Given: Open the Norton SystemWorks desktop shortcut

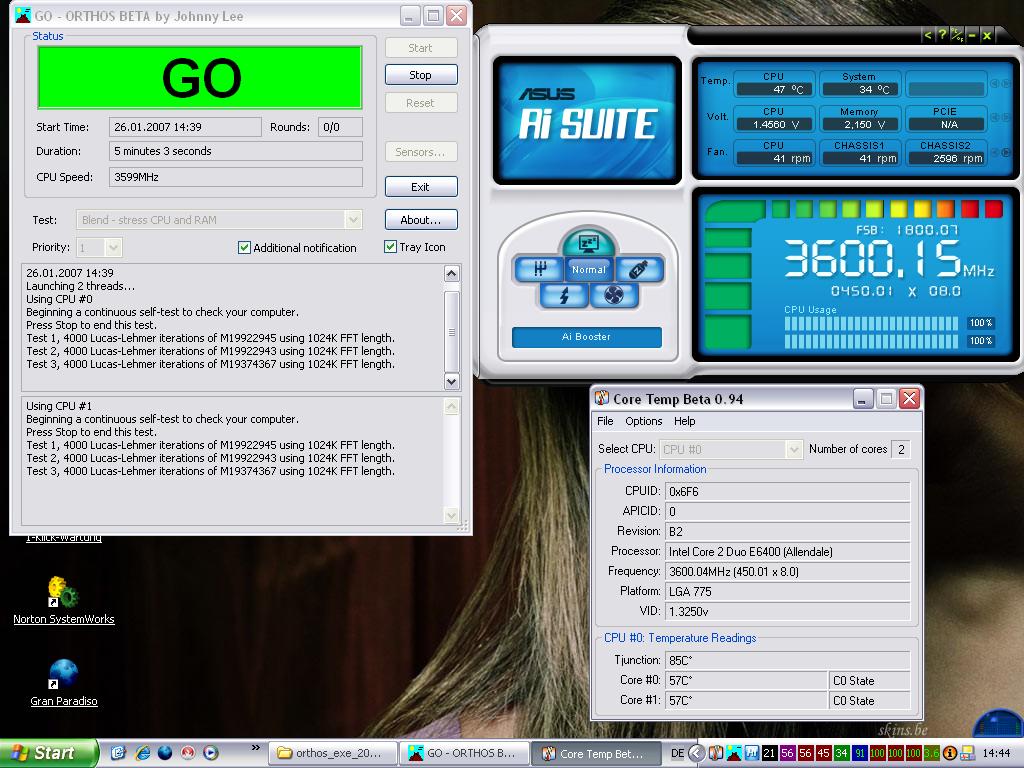Looking at the screenshot, I should click(63, 601).
